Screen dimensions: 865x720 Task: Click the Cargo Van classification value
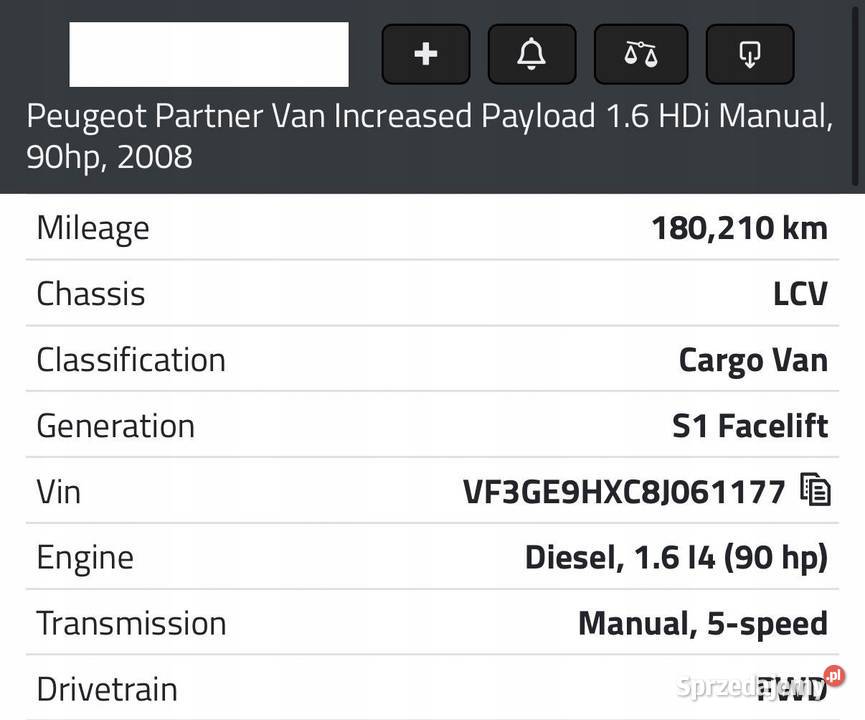tap(754, 360)
